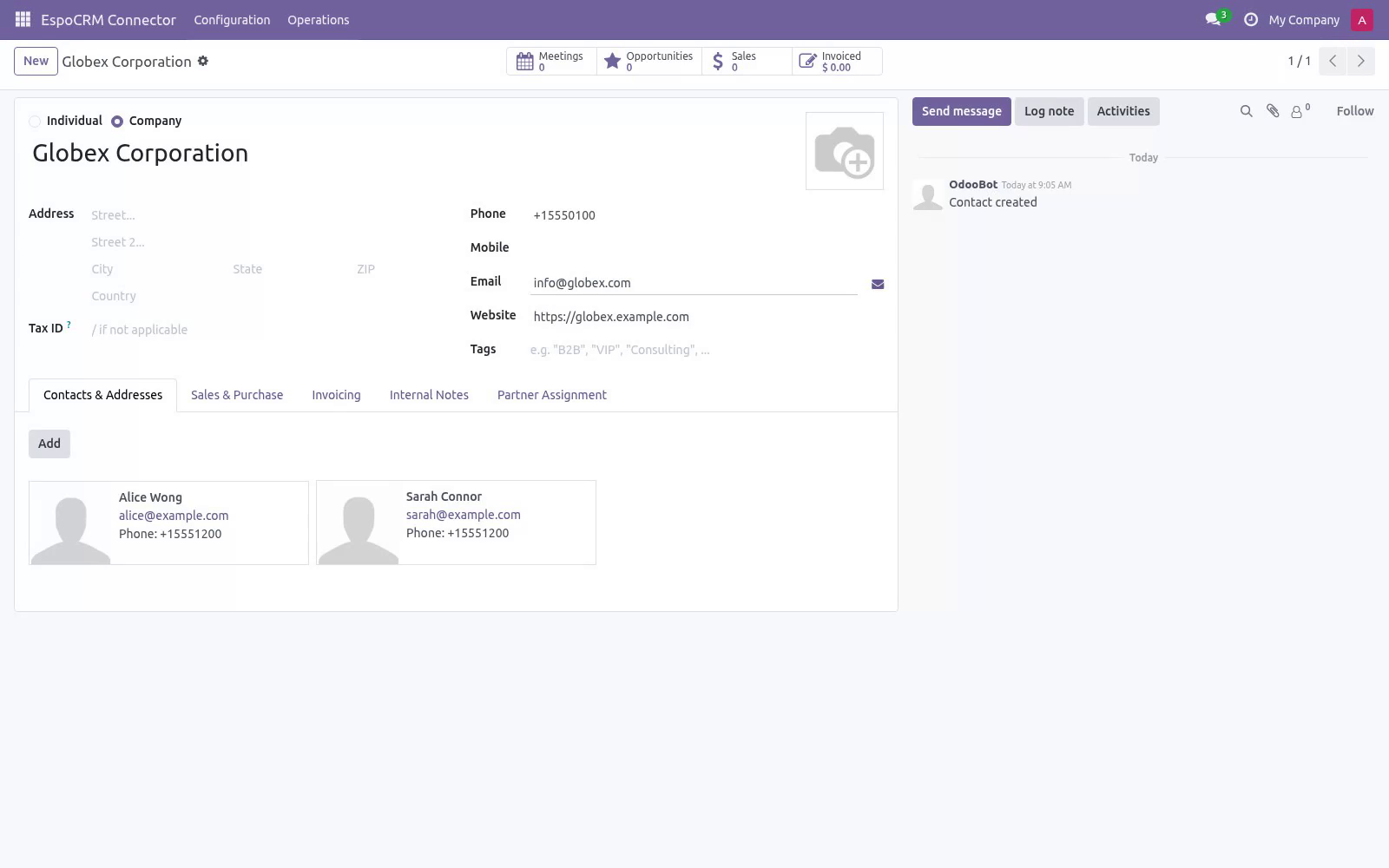
Task: Click the Activities button
Action: tap(1123, 111)
